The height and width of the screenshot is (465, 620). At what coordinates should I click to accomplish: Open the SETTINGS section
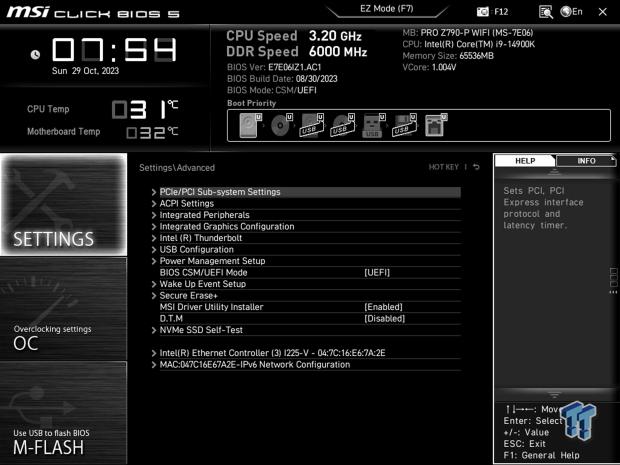64,204
